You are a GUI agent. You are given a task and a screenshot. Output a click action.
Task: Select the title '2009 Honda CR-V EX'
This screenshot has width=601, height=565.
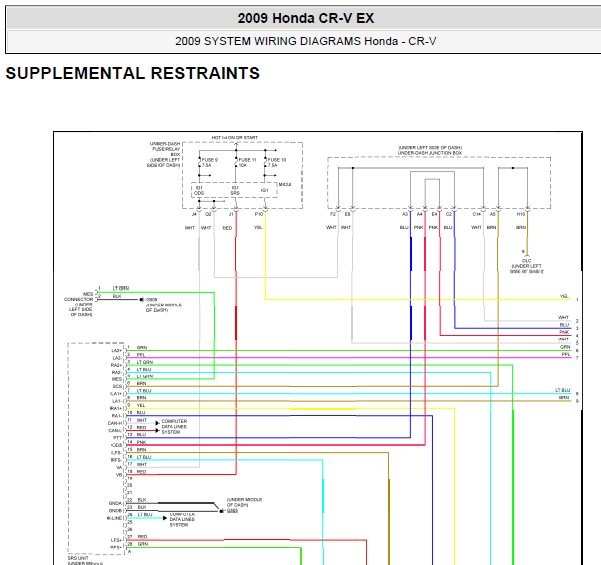click(305, 18)
